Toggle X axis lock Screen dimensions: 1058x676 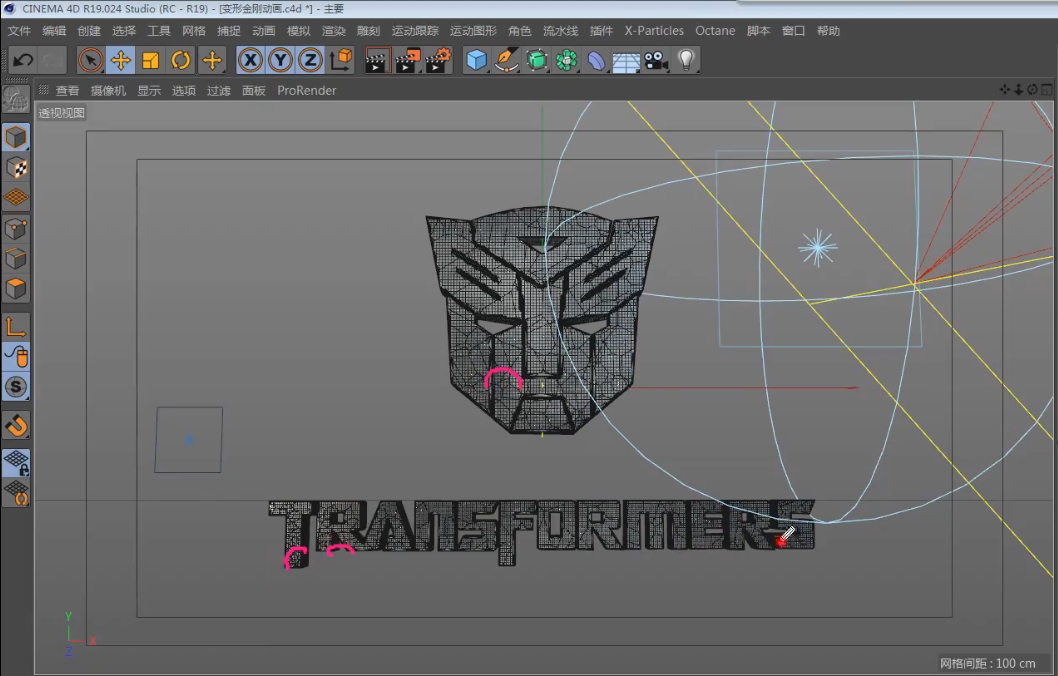pyautogui.click(x=250, y=60)
